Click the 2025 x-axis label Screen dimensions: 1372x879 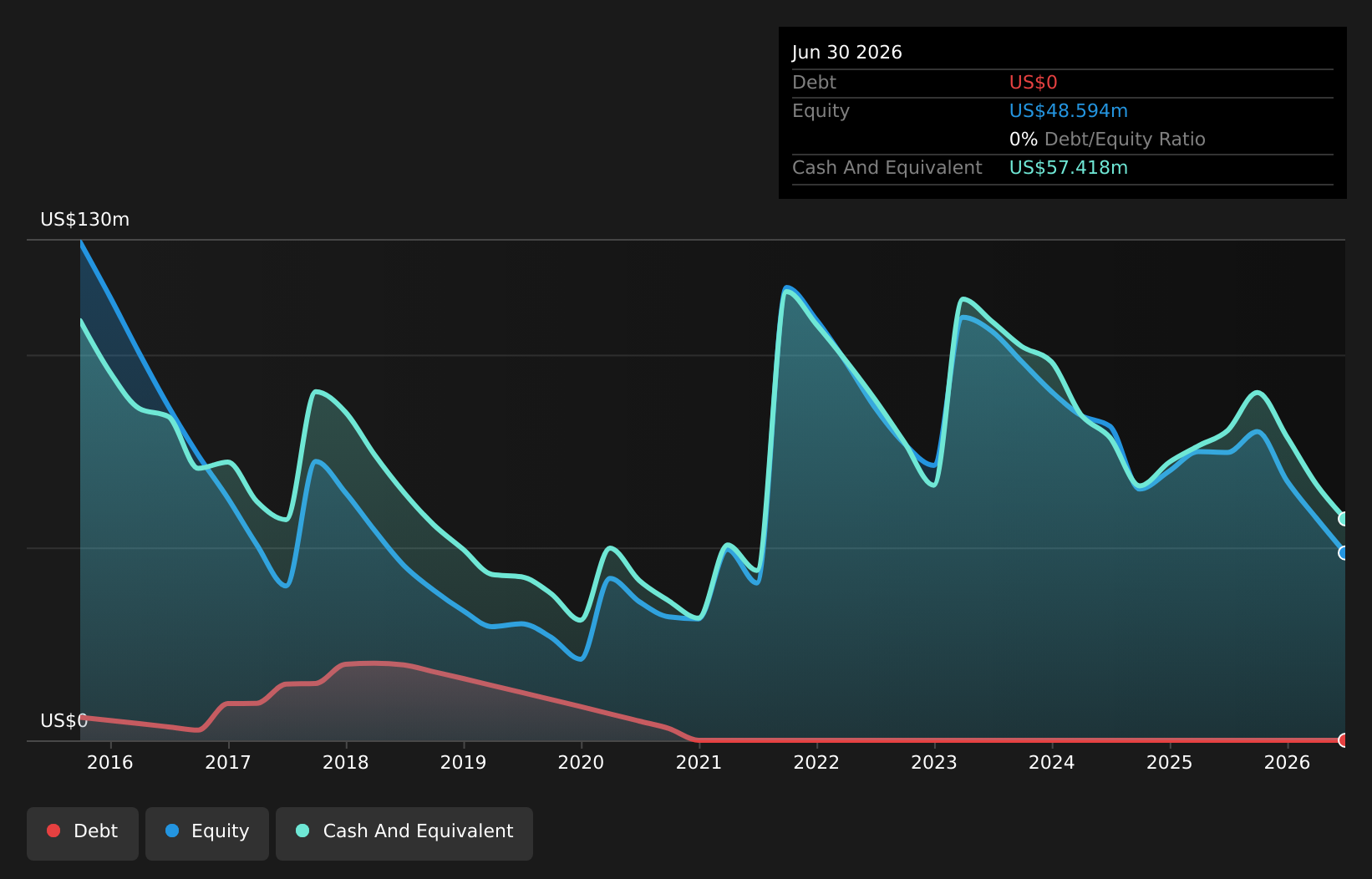(x=1170, y=762)
